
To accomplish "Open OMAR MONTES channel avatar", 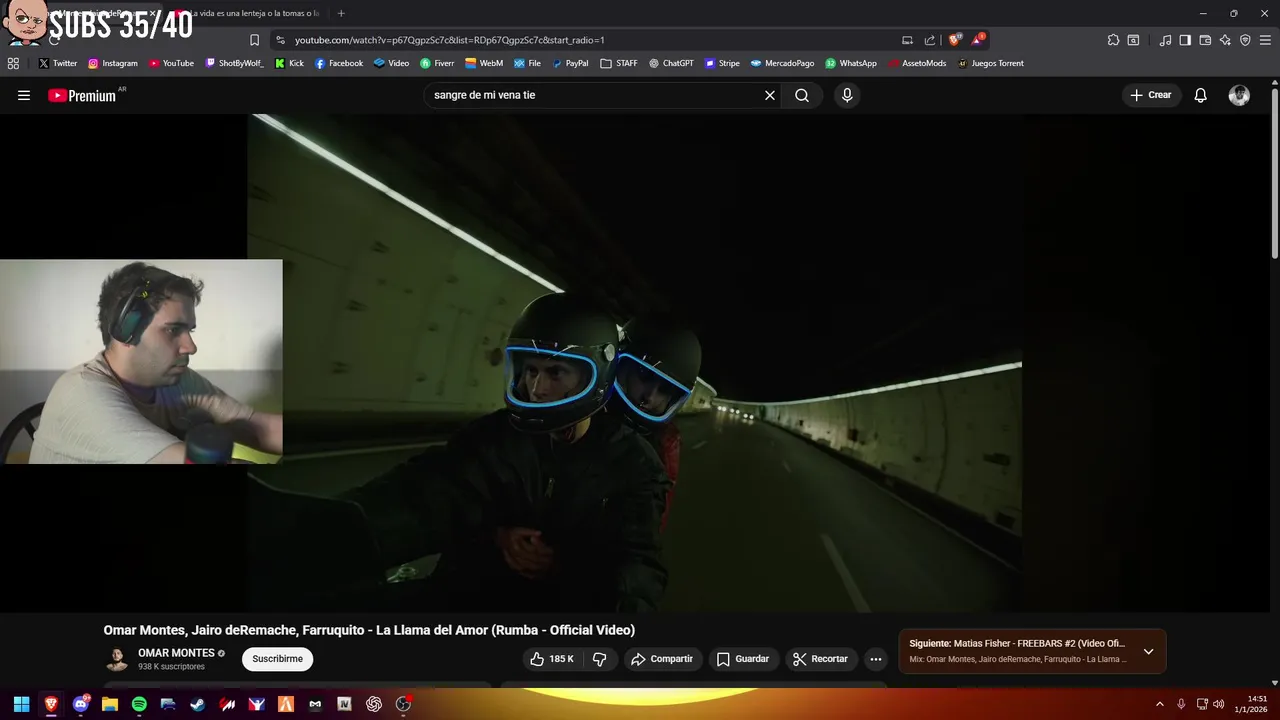I will 117,659.
